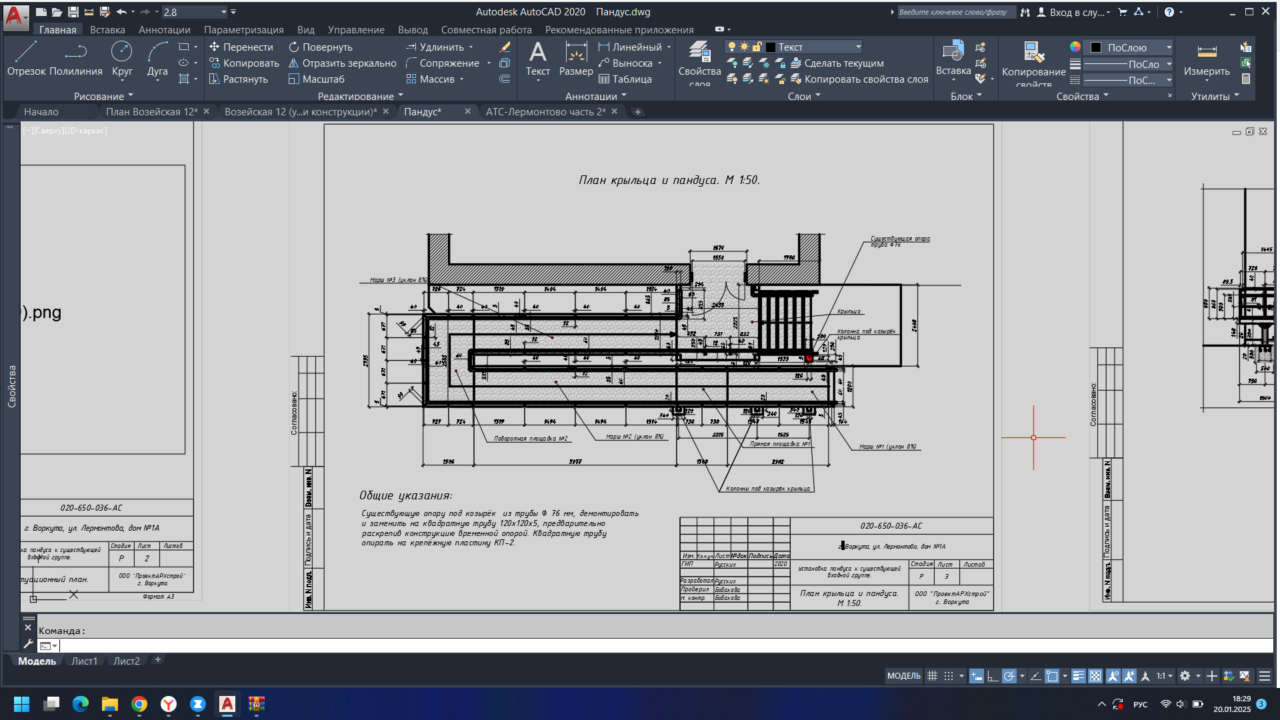
Task: Expand the Слои panel
Action: (x=803, y=96)
